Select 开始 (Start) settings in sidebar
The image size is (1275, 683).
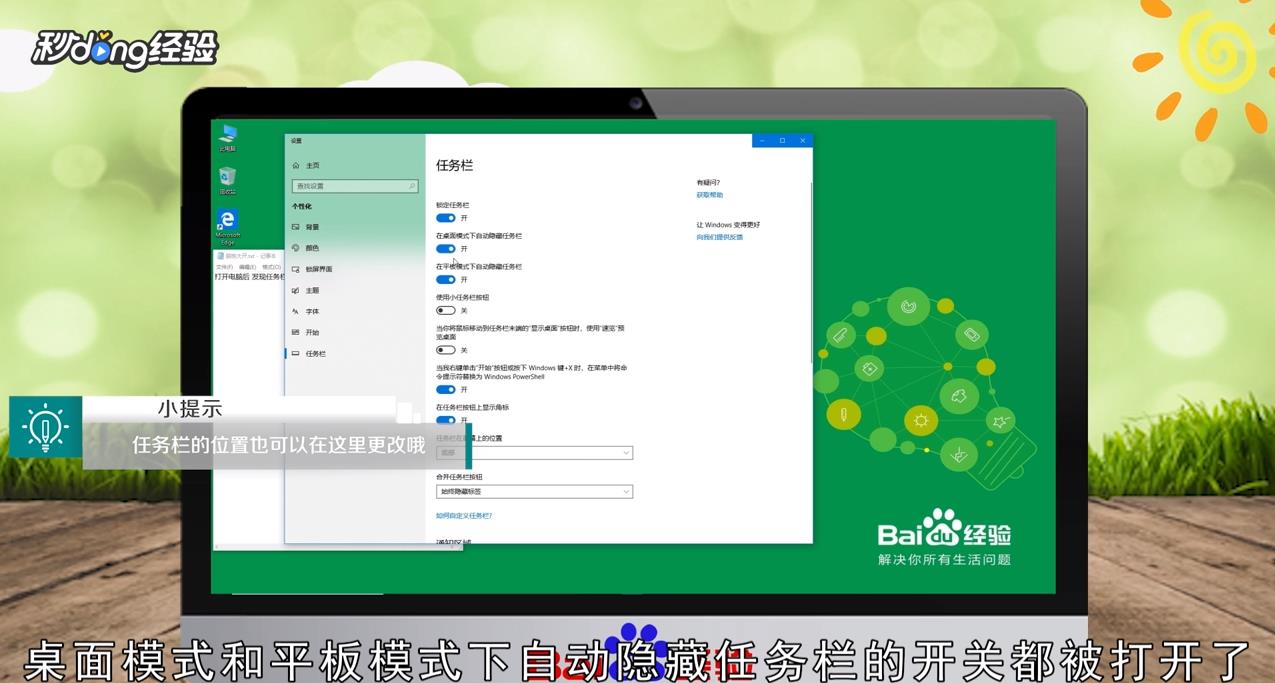(310, 331)
